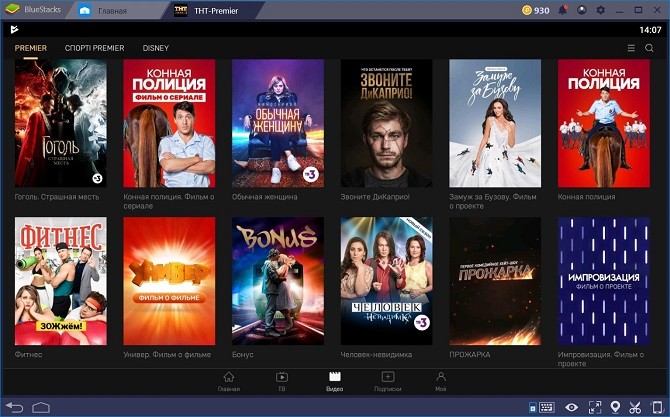Open the Обычная женщина poster
Image resolution: width=670 pixels, height=417 pixels.
(x=278, y=123)
